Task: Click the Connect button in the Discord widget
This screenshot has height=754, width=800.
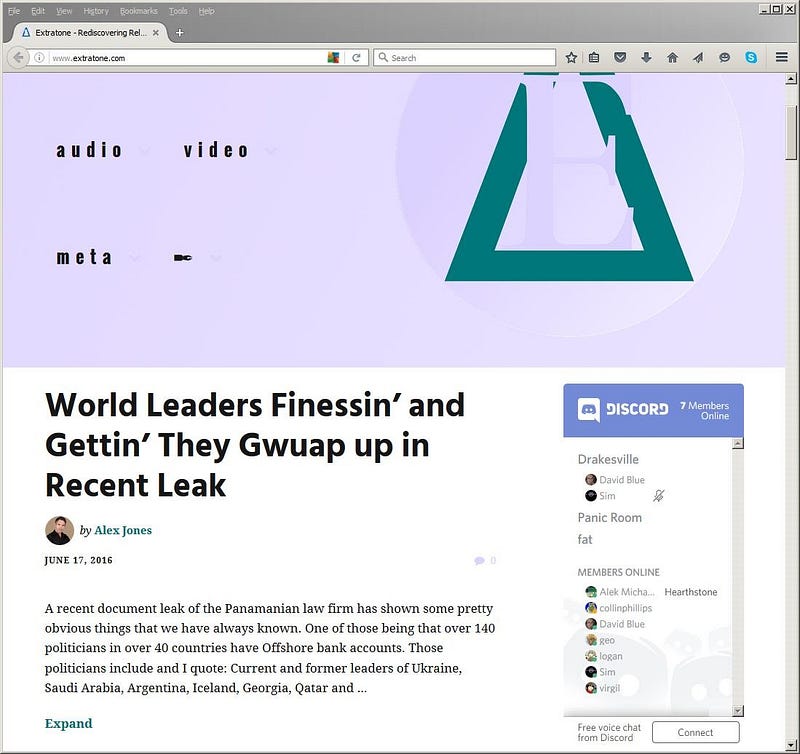Action: click(695, 732)
